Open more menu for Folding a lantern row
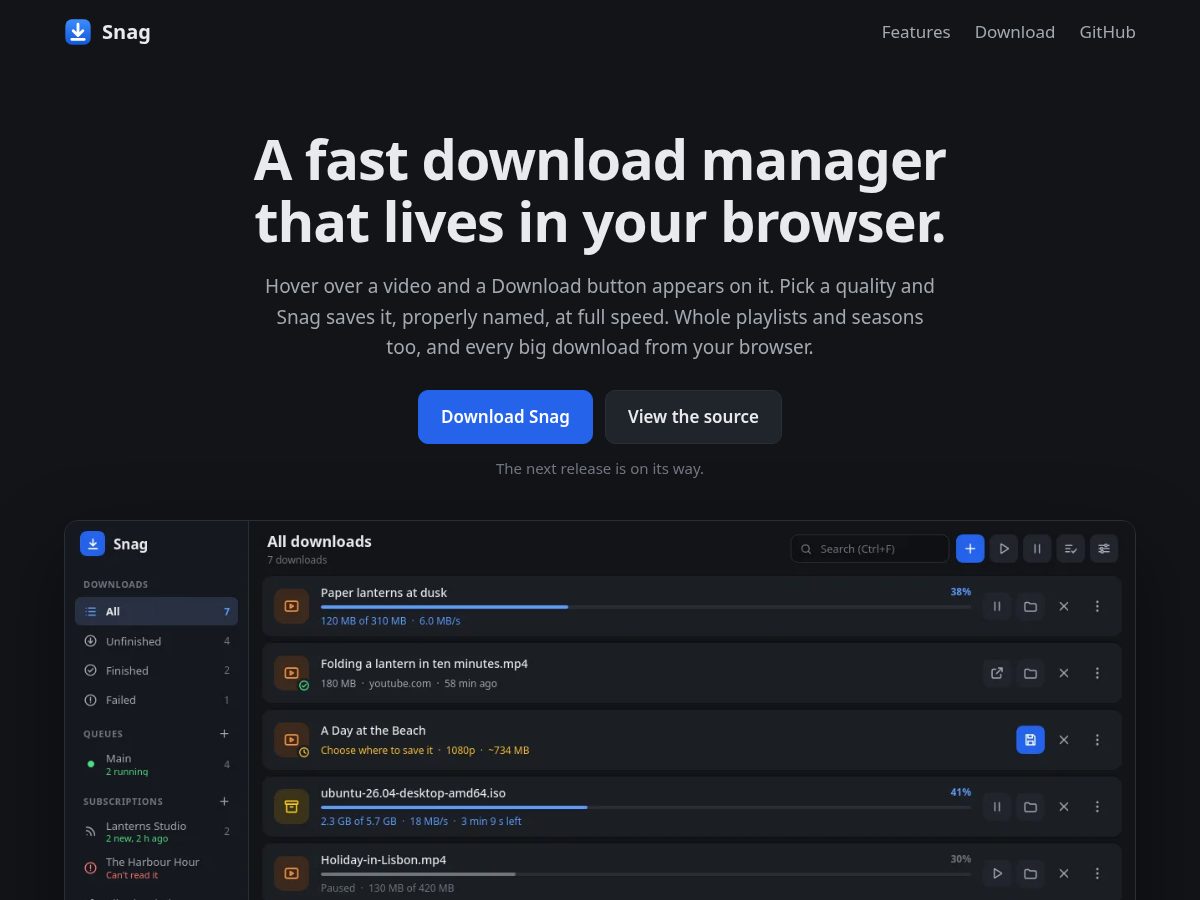The height and width of the screenshot is (900, 1200). click(x=1097, y=673)
